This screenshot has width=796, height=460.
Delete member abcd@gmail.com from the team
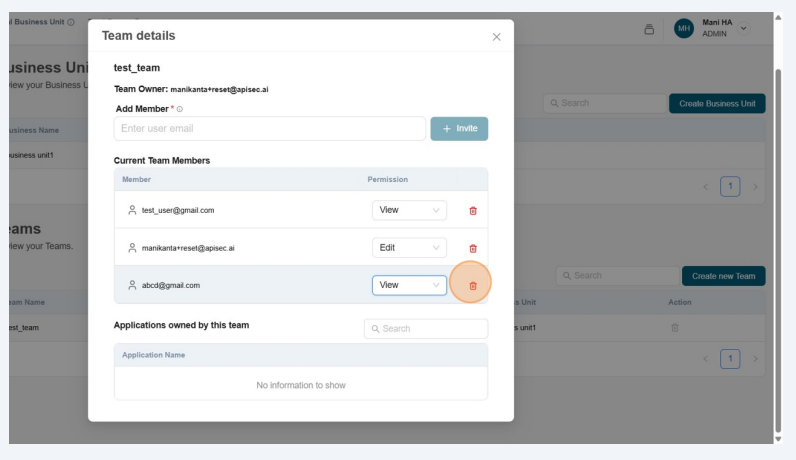tap(473, 285)
